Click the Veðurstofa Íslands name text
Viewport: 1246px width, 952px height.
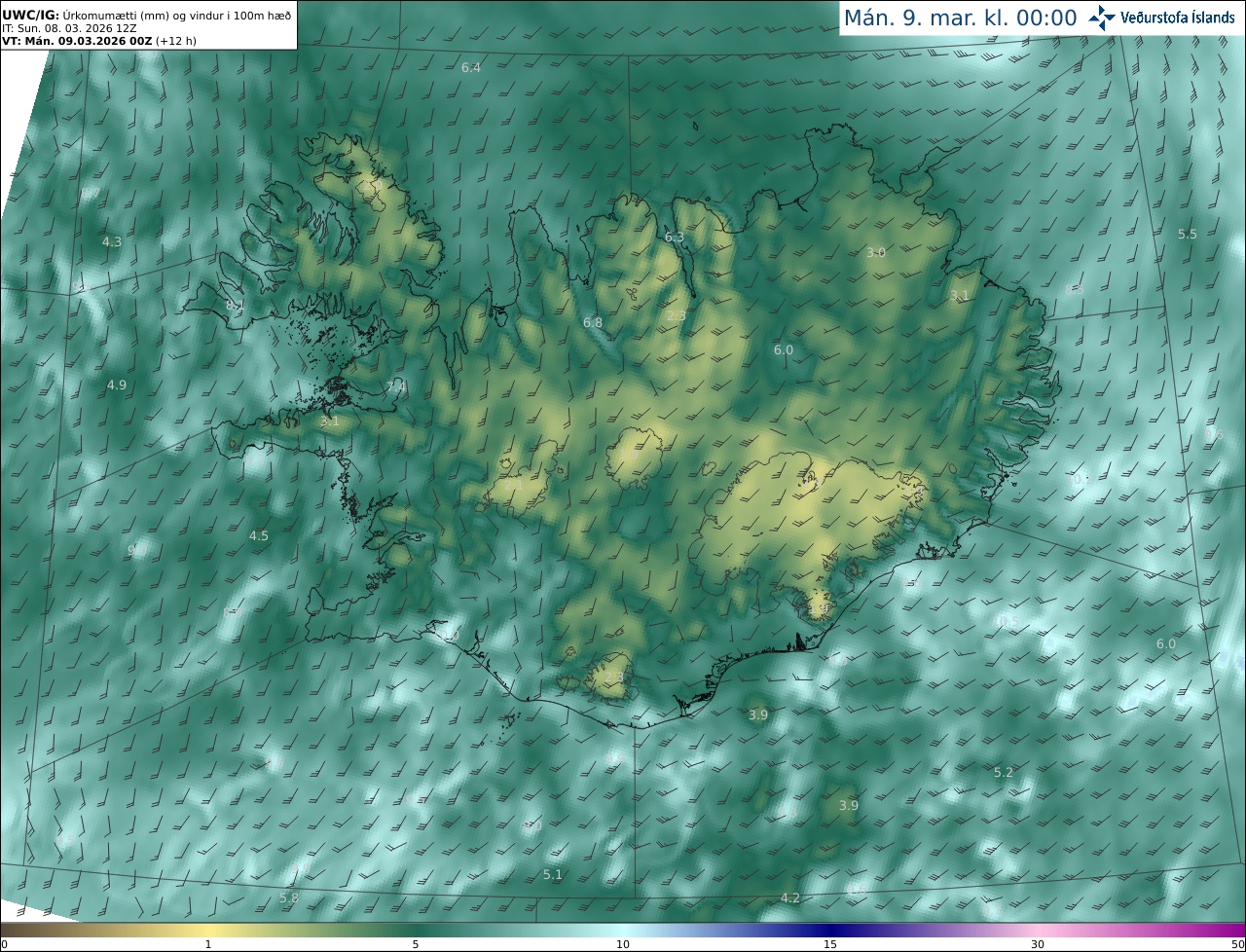pyautogui.click(x=1177, y=18)
